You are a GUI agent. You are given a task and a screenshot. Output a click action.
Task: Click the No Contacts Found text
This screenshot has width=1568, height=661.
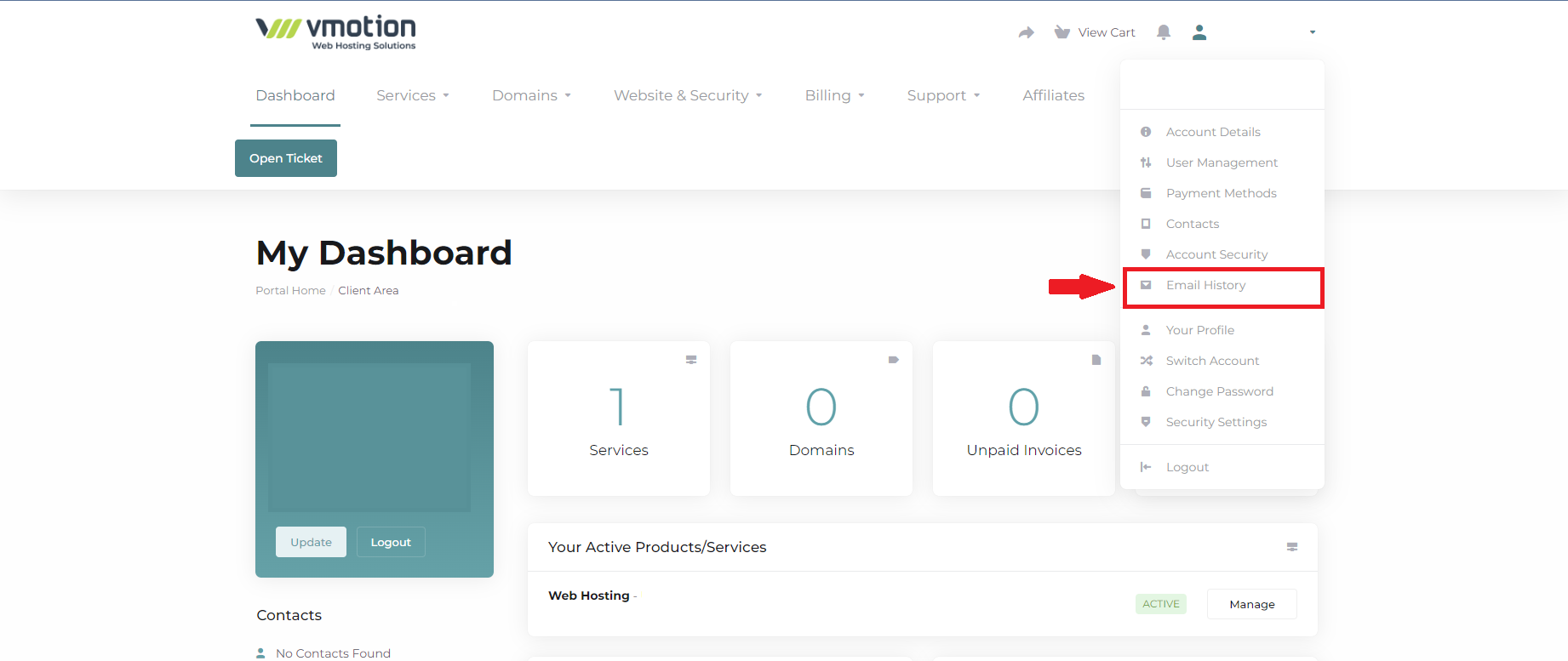click(x=333, y=653)
